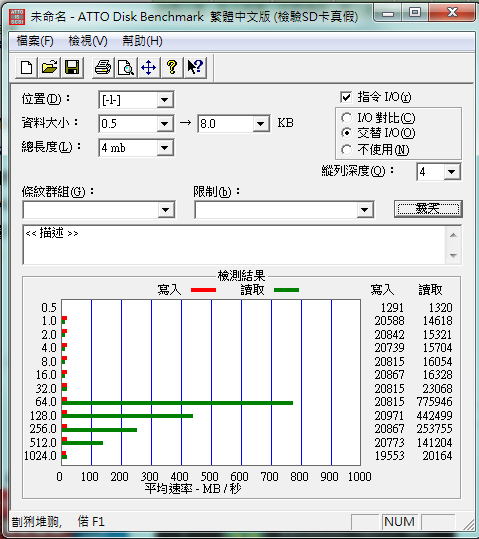Maximize the ATTO Disk Benchmark window
This screenshot has height=539, width=479.
tap(415, 13)
